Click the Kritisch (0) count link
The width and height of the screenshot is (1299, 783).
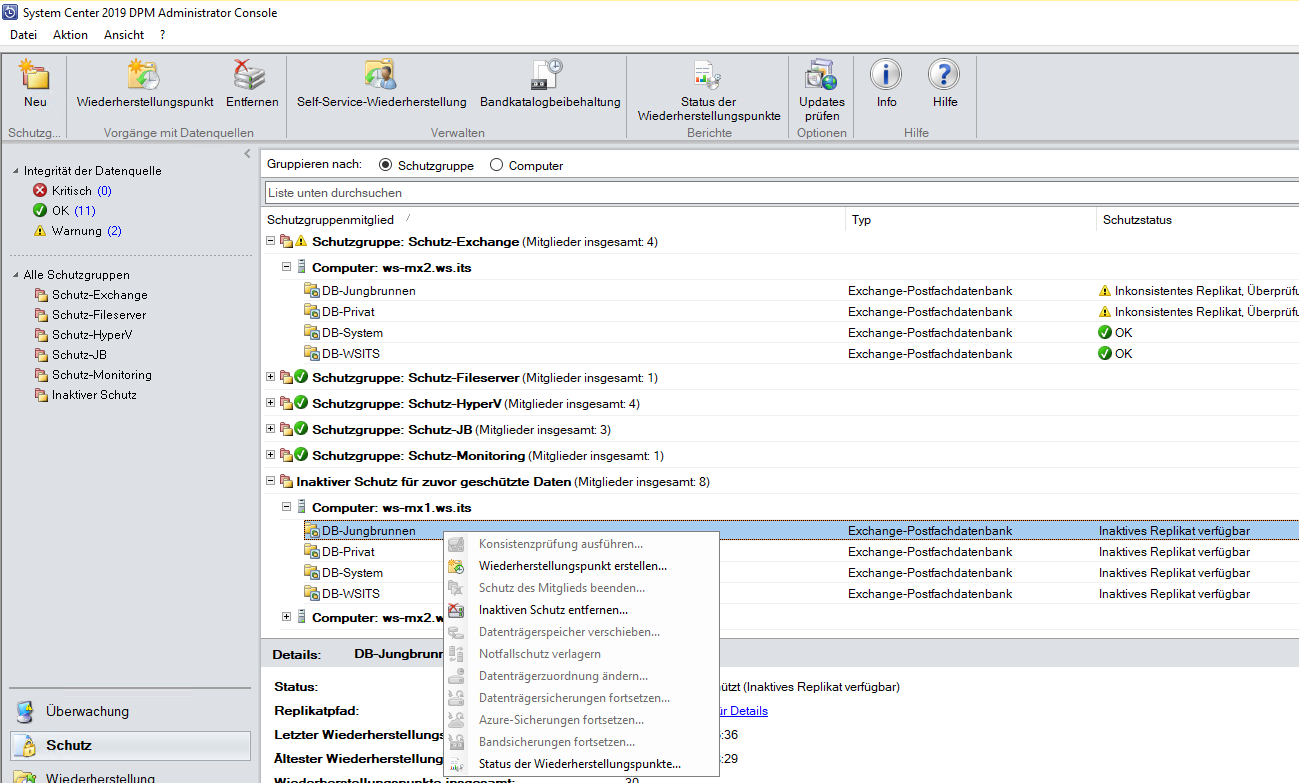tap(104, 191)
